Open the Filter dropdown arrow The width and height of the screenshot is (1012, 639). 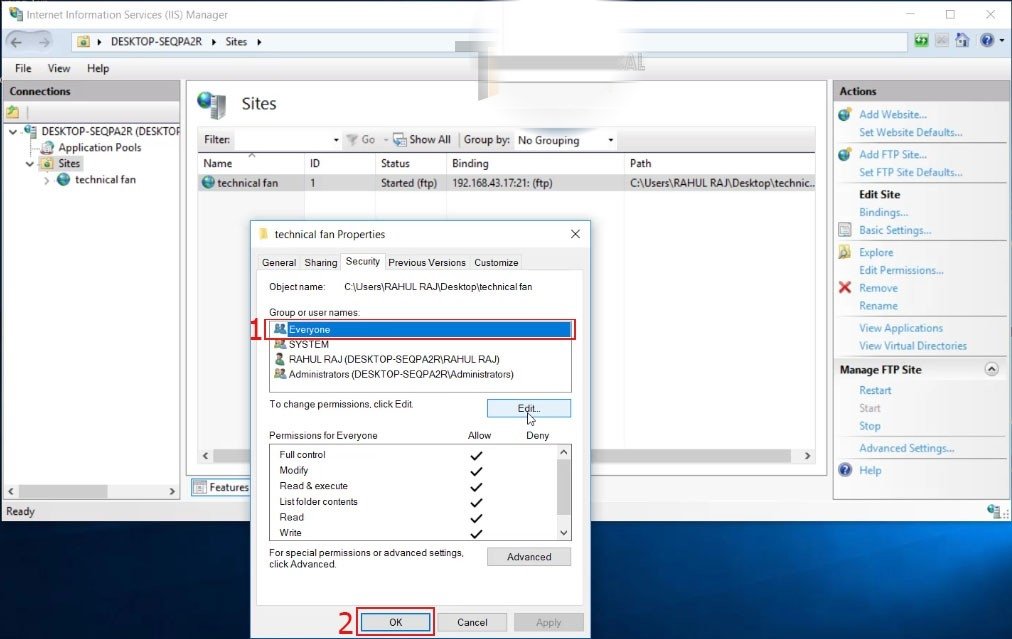point(336,140)
